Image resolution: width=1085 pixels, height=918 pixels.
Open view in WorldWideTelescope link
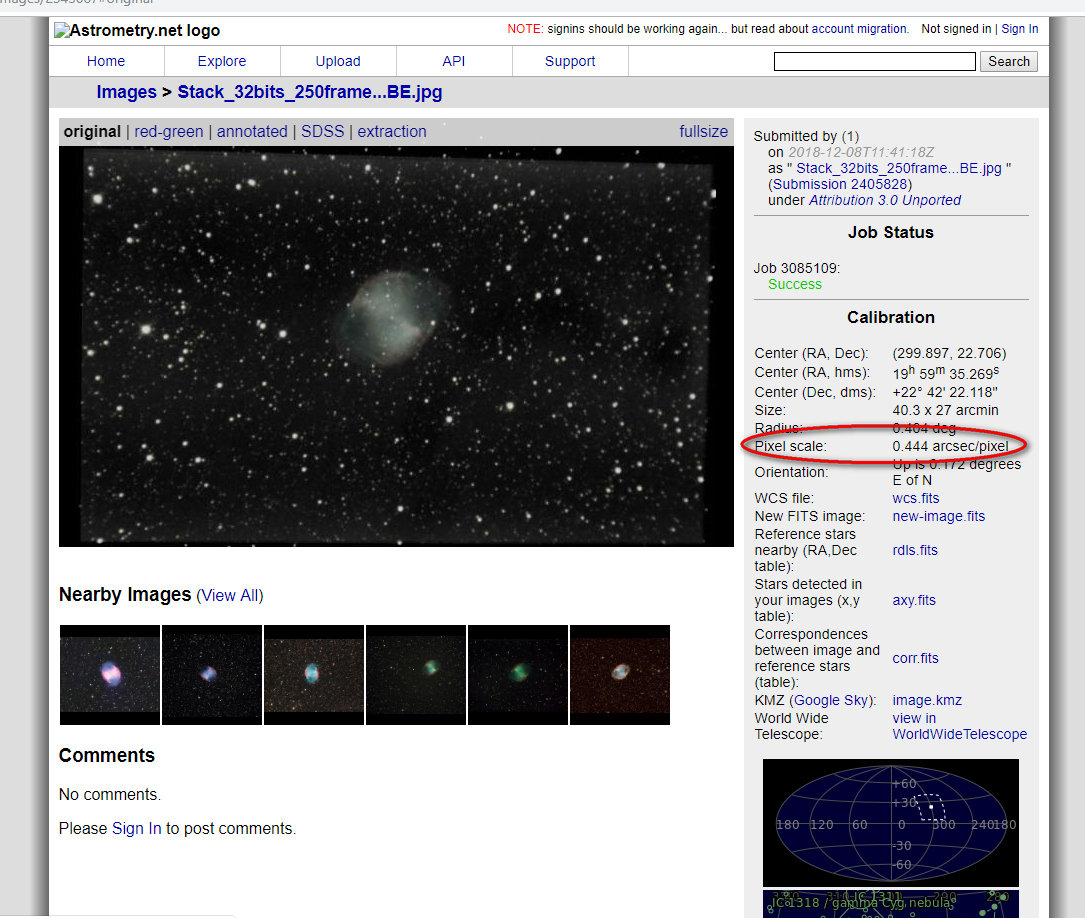(x=959, y=726)
